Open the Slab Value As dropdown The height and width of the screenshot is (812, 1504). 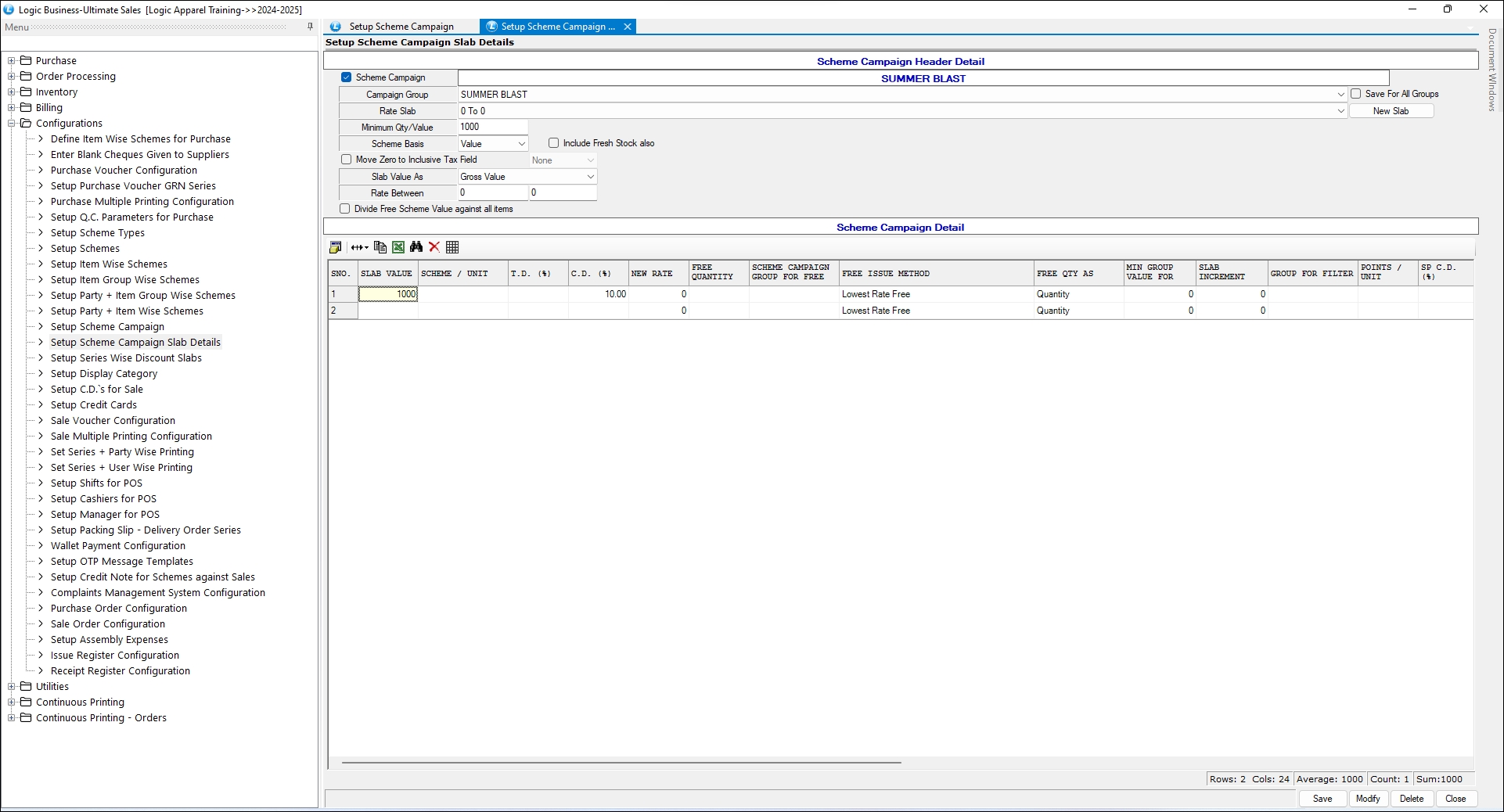[x=590, y=177]
